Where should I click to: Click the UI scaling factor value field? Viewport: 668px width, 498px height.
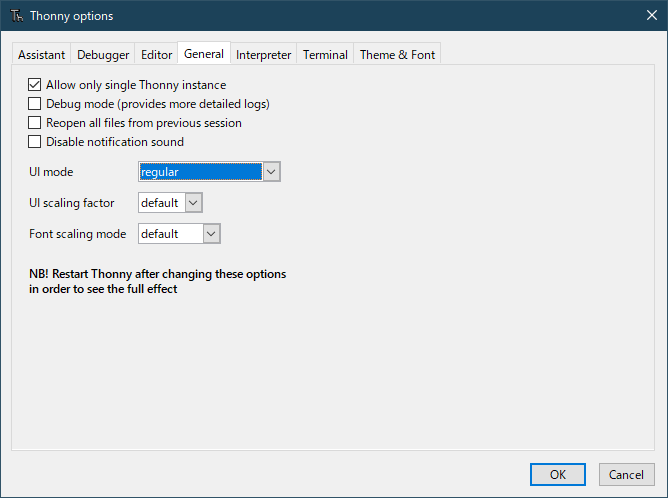tap(161, 203)
